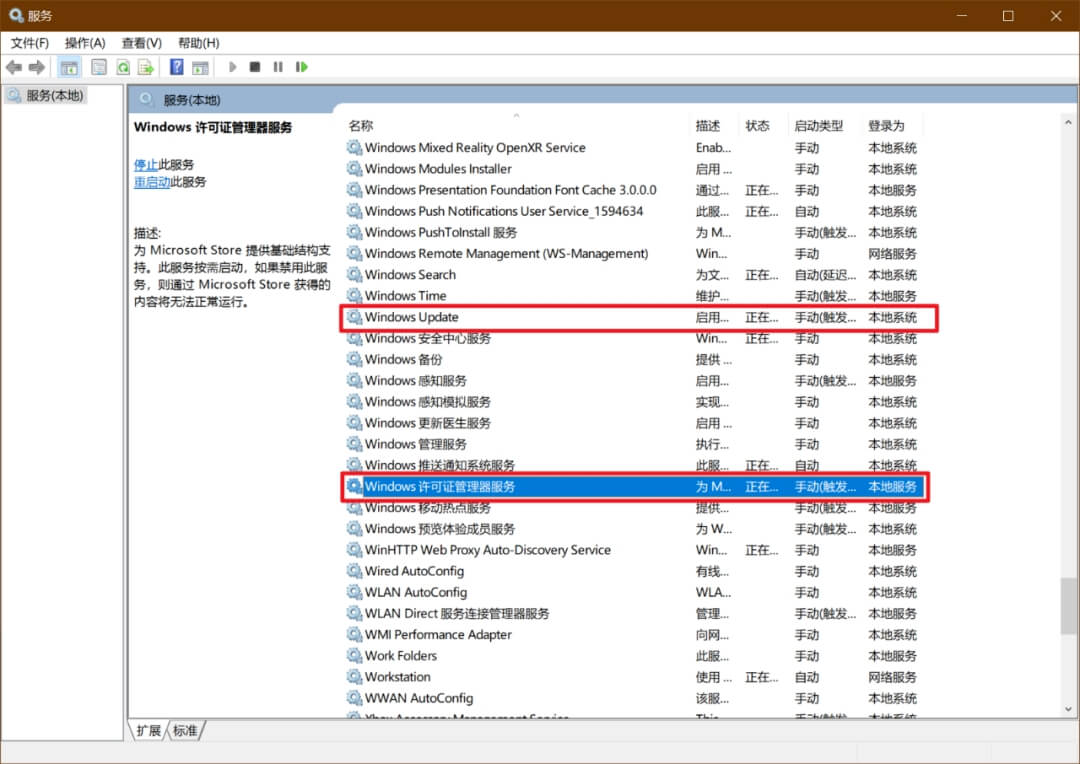Select the Windows Update service row
Viewport: 1080px width, 764px height.
click(x=412, y=317)
